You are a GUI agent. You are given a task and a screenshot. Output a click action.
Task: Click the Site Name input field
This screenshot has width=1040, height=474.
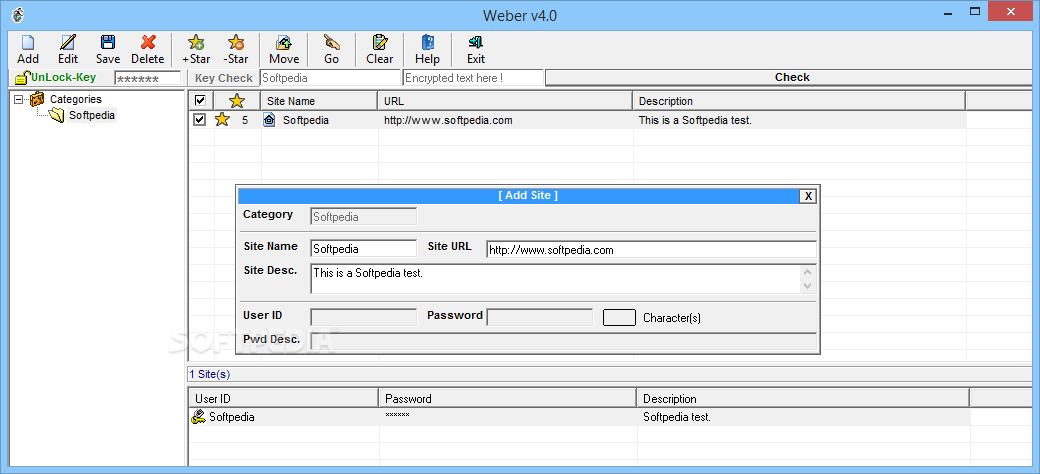pyautogui.click(x=363, y=249)
